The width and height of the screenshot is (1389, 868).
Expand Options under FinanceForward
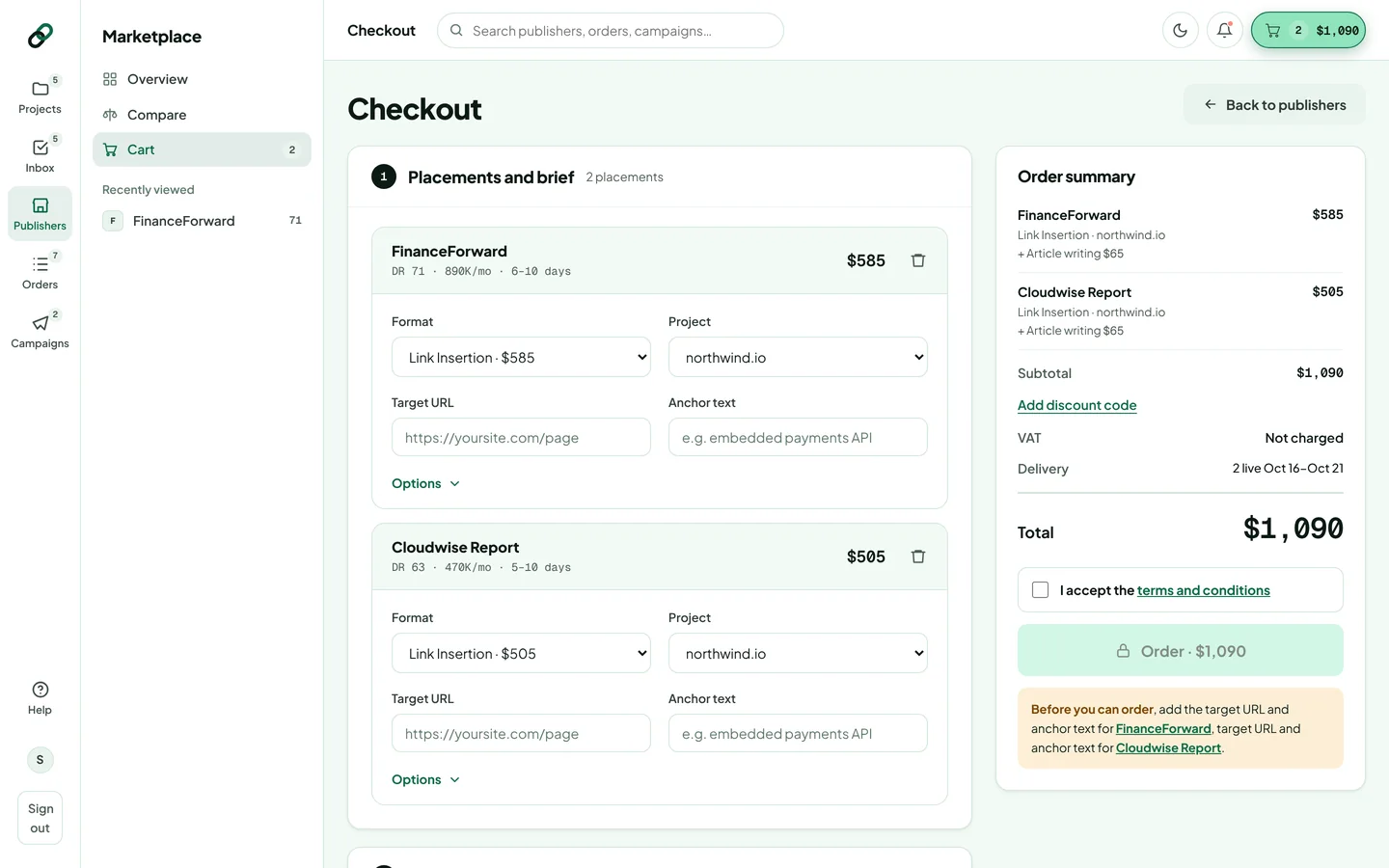click(426, 484)
